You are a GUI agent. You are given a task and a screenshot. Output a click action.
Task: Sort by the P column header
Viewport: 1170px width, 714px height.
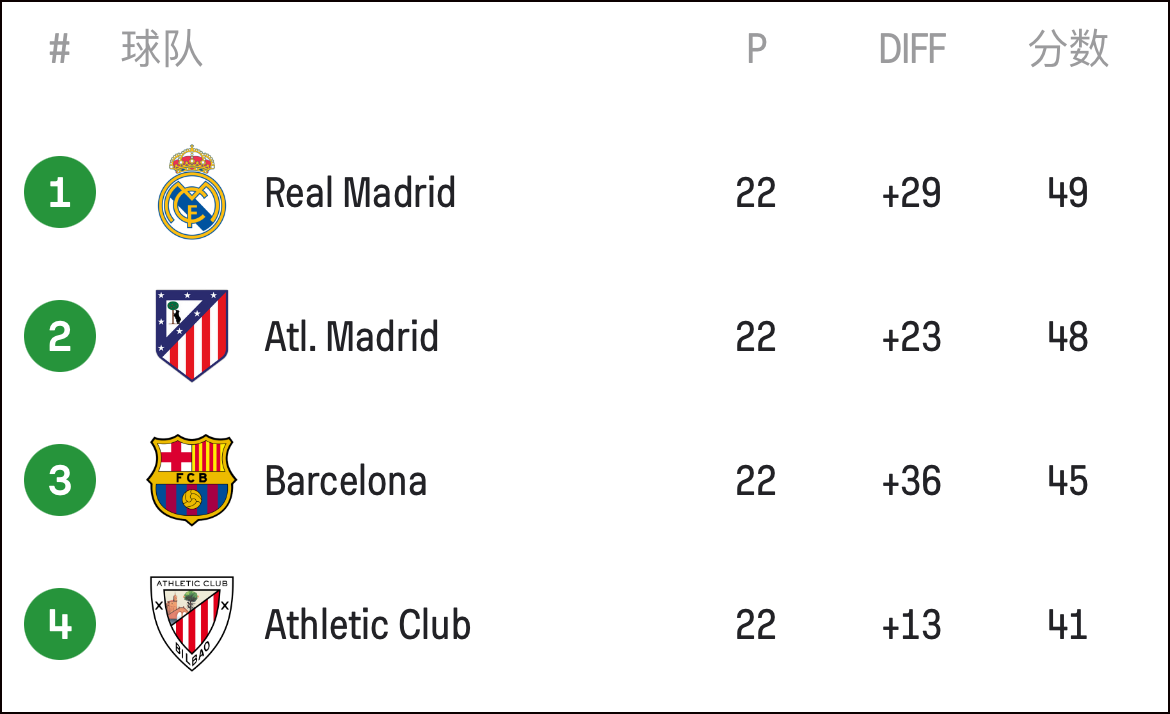[757, 49]
